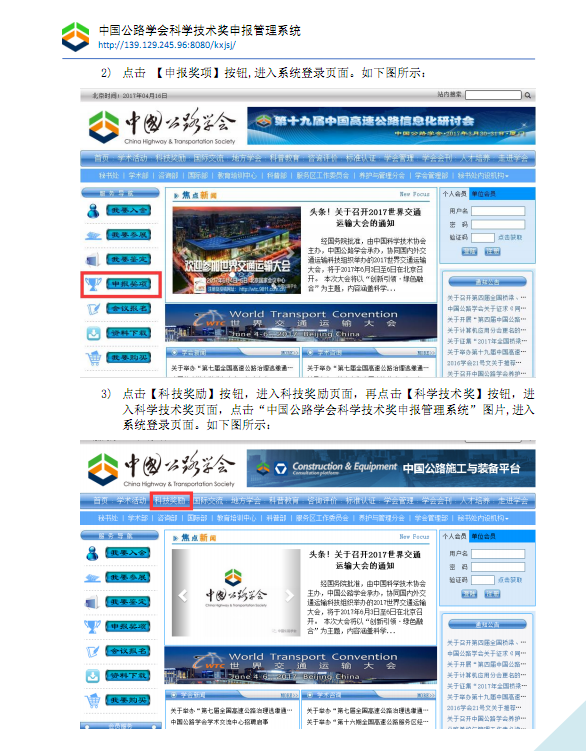Viewport: 586px width, 751px height.
Task: Click the 站内搜索 text input field
Action: [x=493, y=95]
